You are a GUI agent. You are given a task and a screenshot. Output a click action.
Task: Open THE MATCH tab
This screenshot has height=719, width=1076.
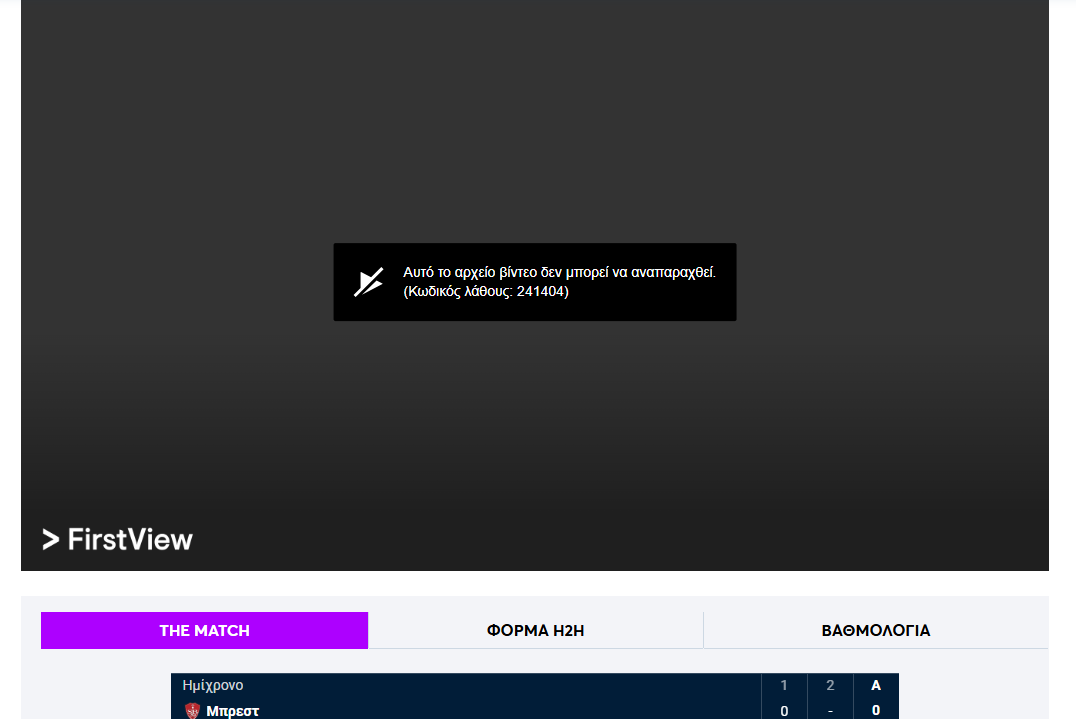pyautogui.click(x=204, y=630)
